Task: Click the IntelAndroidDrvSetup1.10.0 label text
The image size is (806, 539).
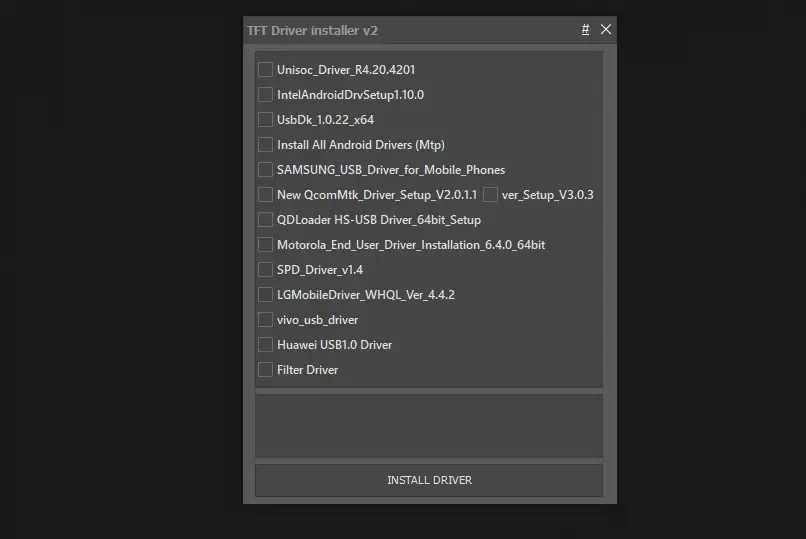Action: point(351,95)
